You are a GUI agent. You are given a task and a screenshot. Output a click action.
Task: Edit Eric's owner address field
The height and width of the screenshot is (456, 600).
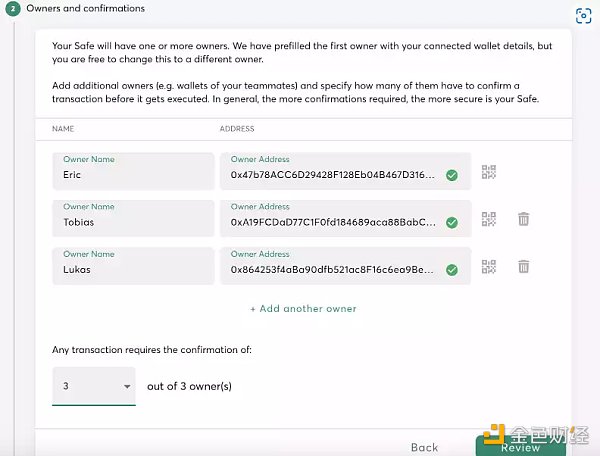(346, 171)
